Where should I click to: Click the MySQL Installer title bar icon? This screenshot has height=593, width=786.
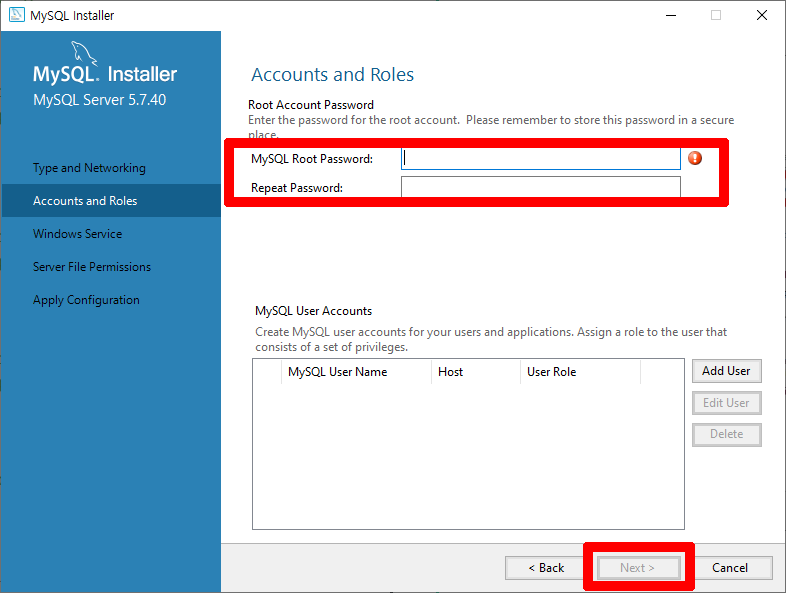(x=17, y=15)
